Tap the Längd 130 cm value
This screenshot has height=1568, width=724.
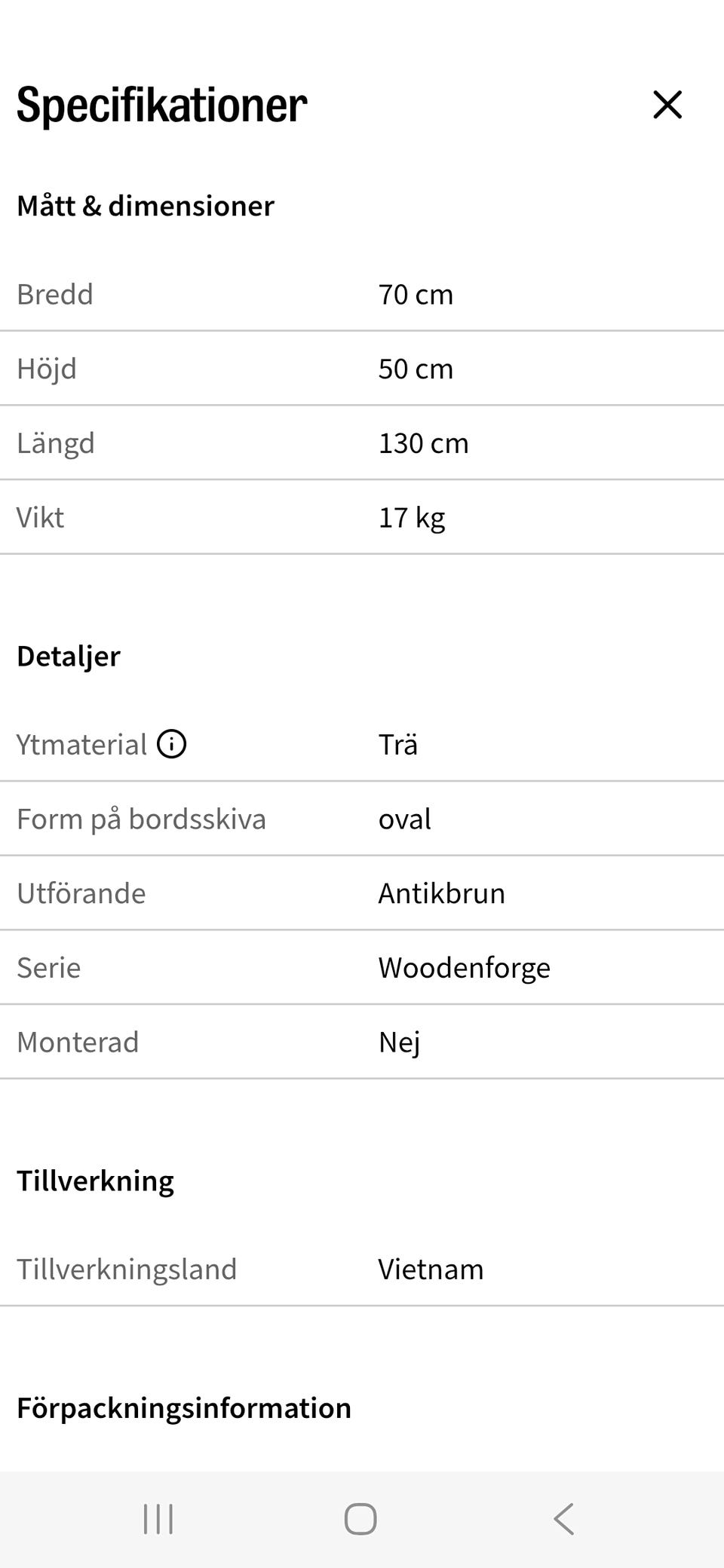[x=423, y=443]
